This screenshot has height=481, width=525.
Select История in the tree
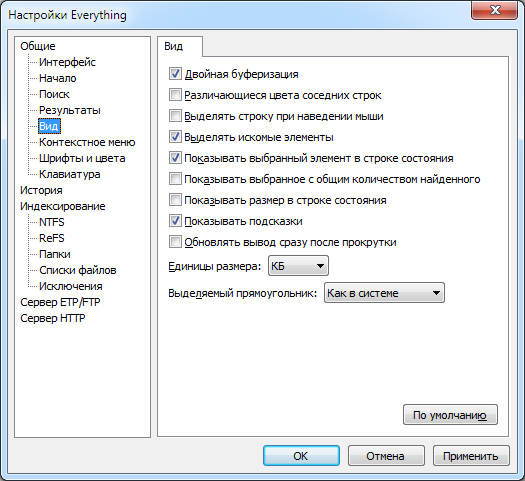41,190
